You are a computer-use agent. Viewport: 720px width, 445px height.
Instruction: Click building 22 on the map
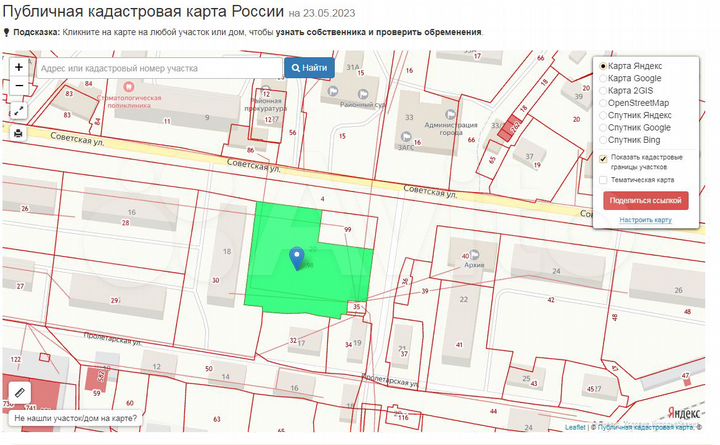coord(464,299)
